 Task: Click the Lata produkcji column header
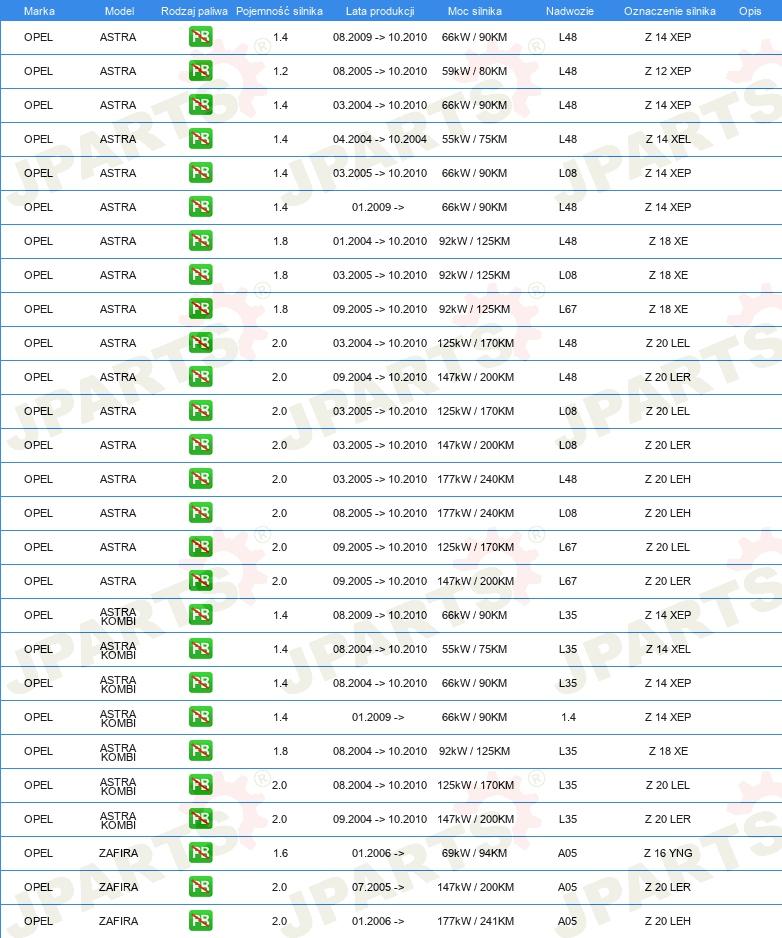pyautogui.click(x=380, y=11)
